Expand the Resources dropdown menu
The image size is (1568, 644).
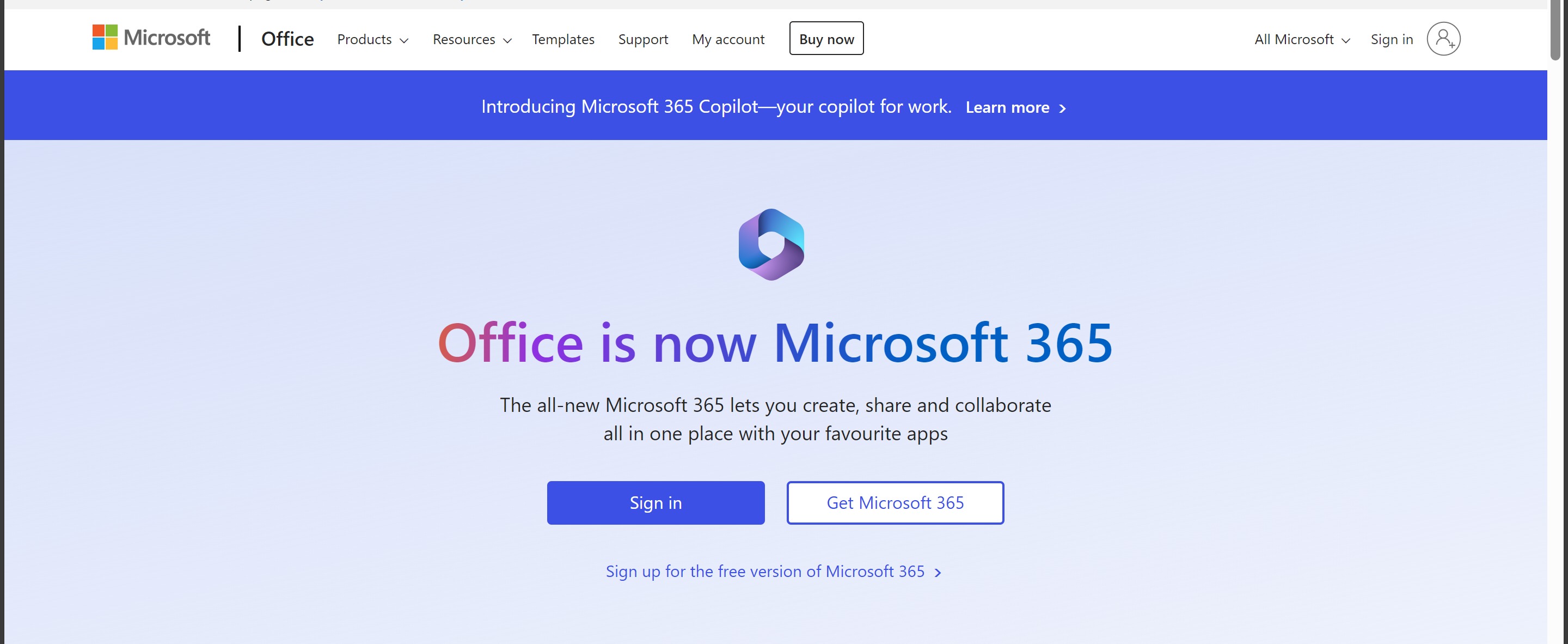click(471, 40)
